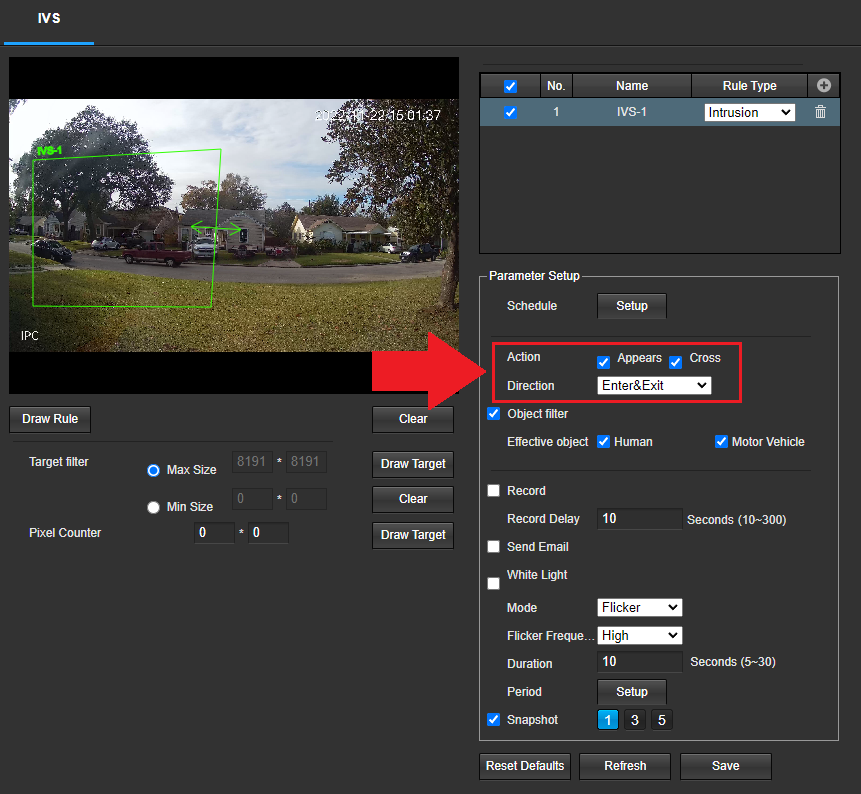Image resolution: width=861 pixels, height=794 pixels.
Task: Open the Rule Type Intrusion dropdown
Action: point(750,113)
